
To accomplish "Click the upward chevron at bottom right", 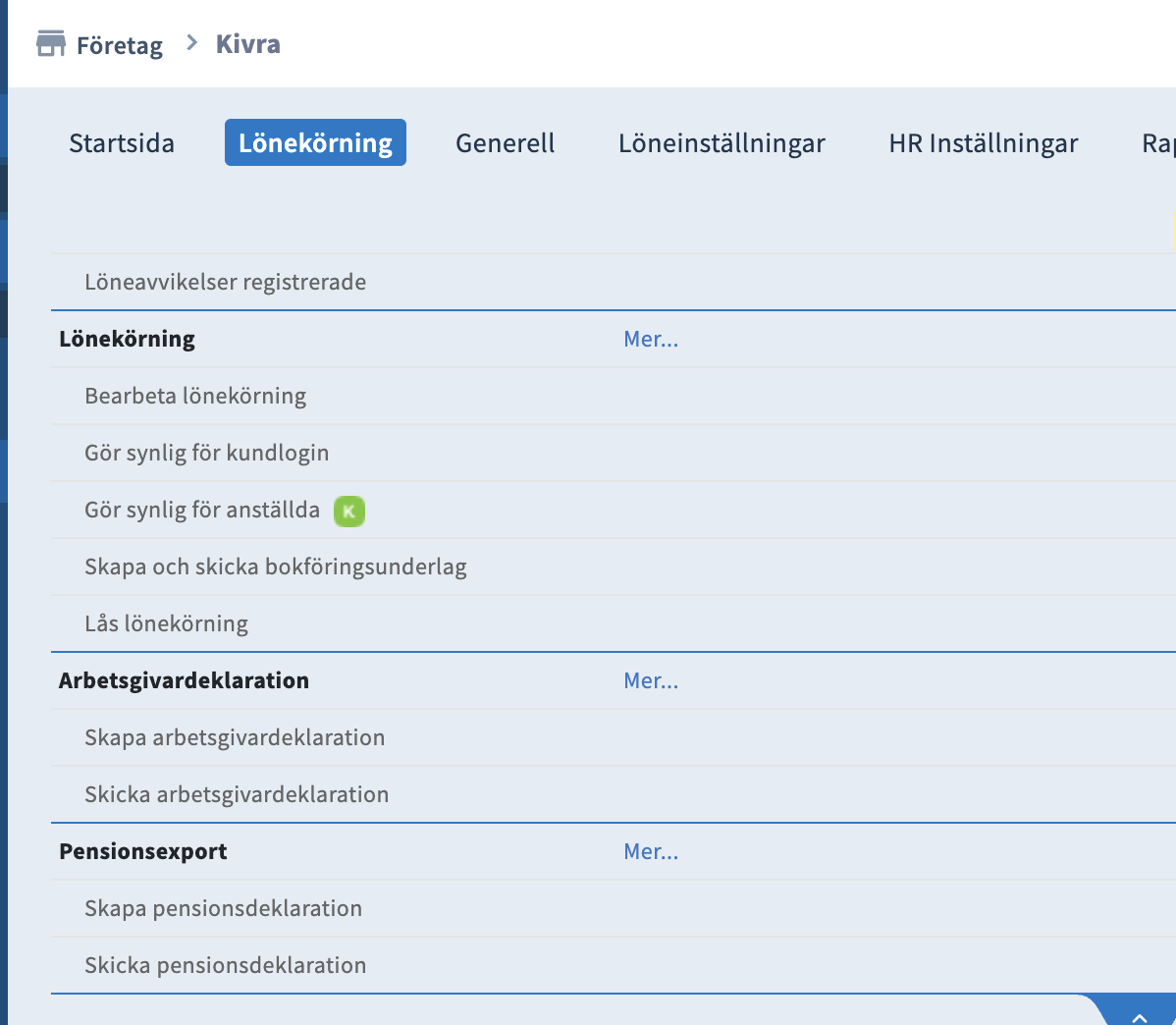I will (x=1139, y=1016).
